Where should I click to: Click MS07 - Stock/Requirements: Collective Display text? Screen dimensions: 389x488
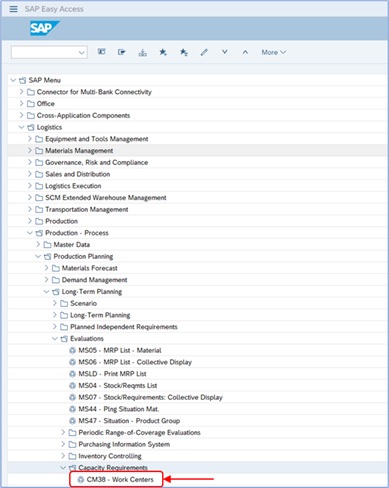[150, 397]
